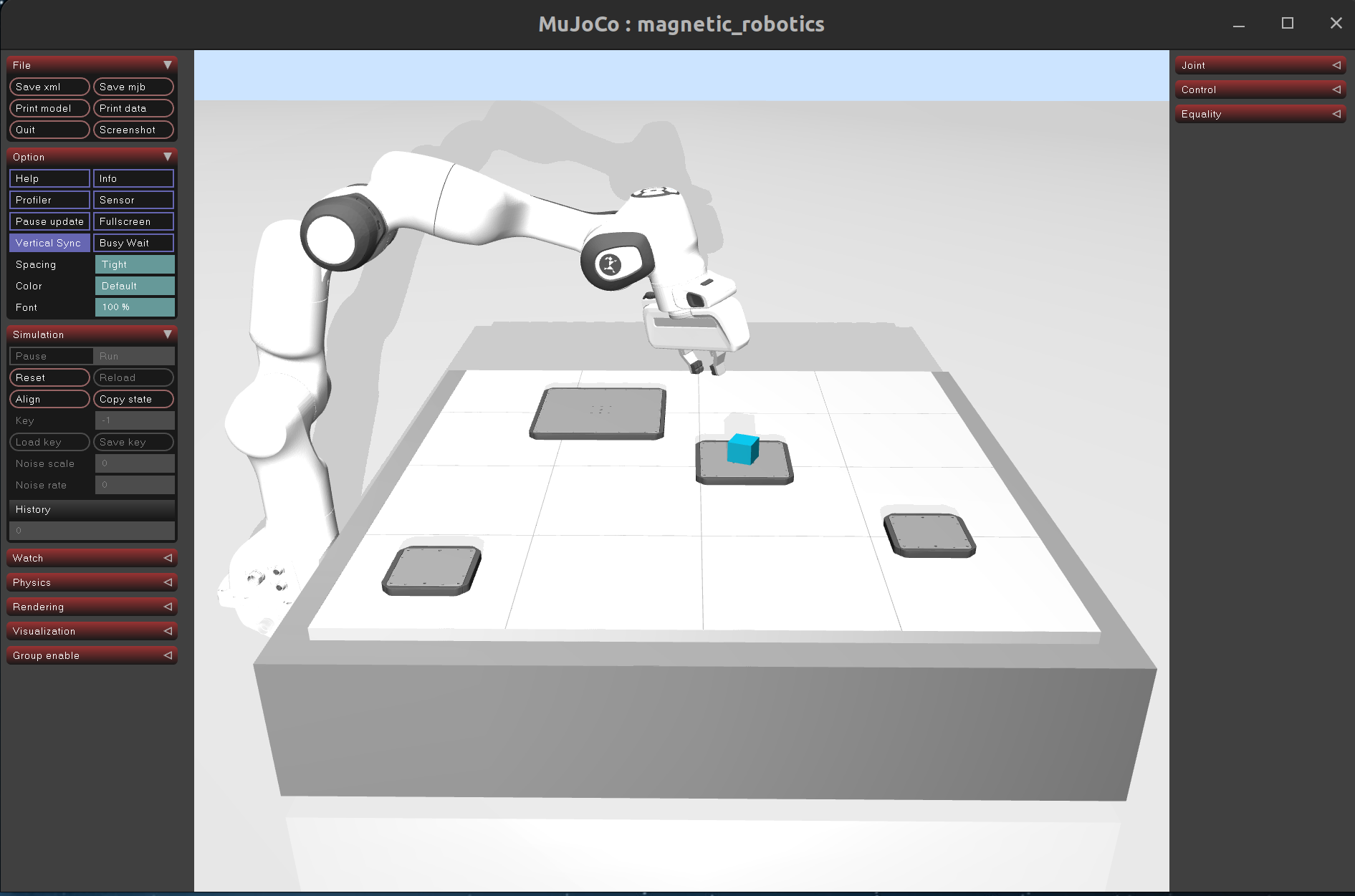
Task: Open the Rendering section
Action: 92,607
